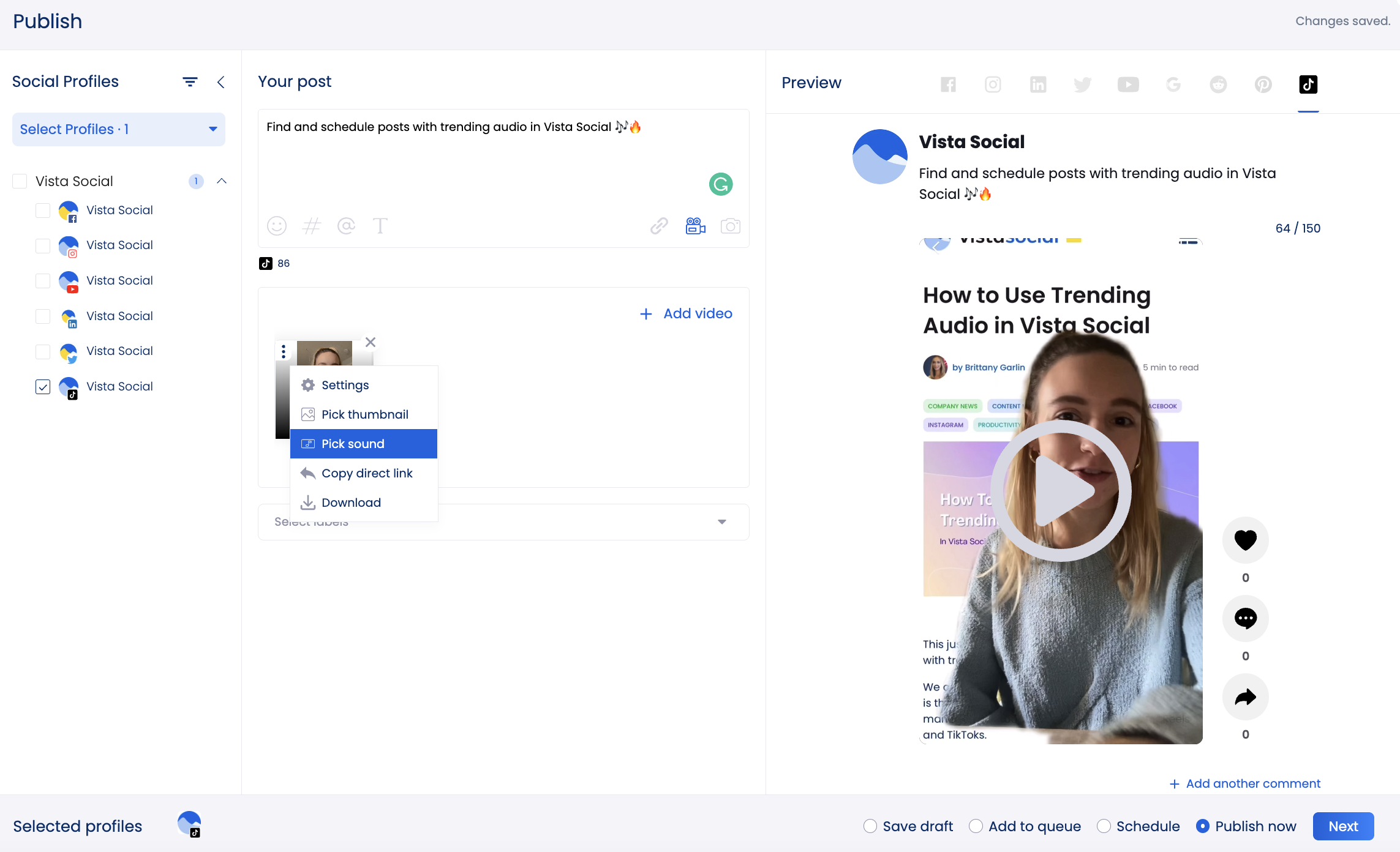The width and height of the screenshot is (1400, 852).
Task: Insert a hashtag using the hashtag icon
Action: (x=312, y=225)
